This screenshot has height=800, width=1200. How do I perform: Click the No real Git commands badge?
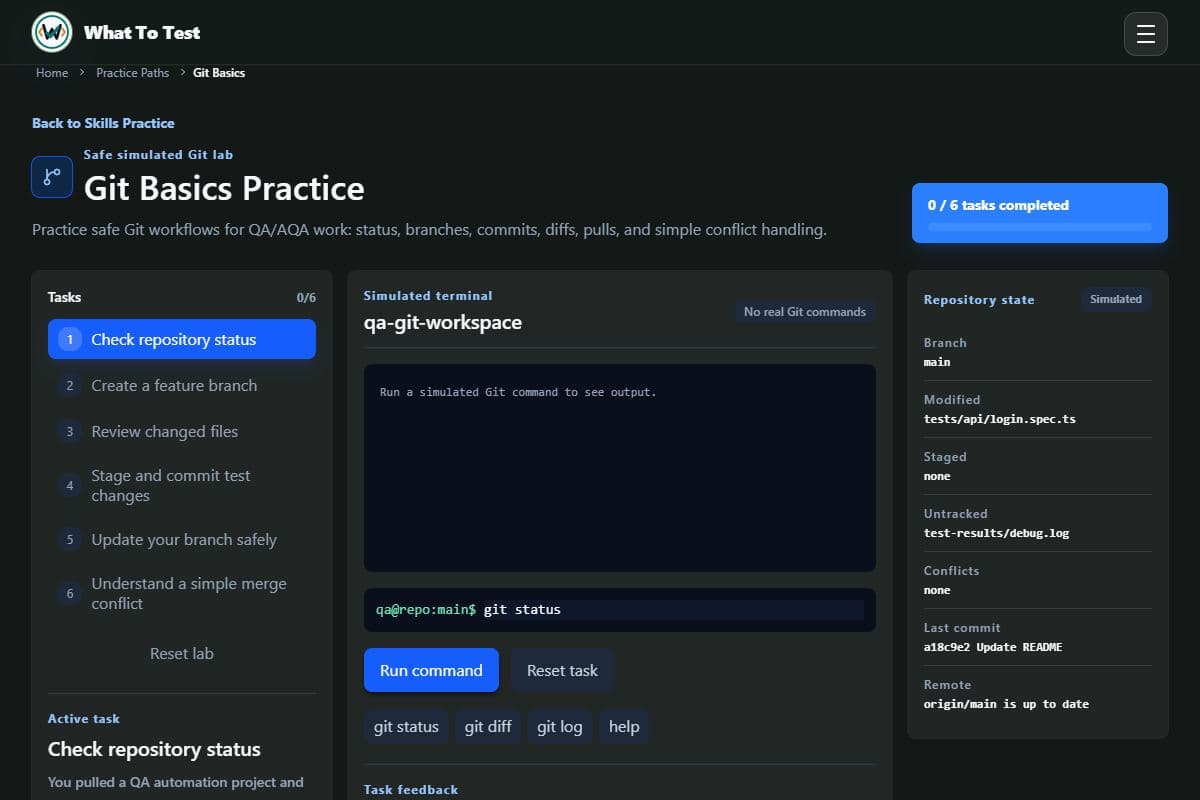(805, 312)
